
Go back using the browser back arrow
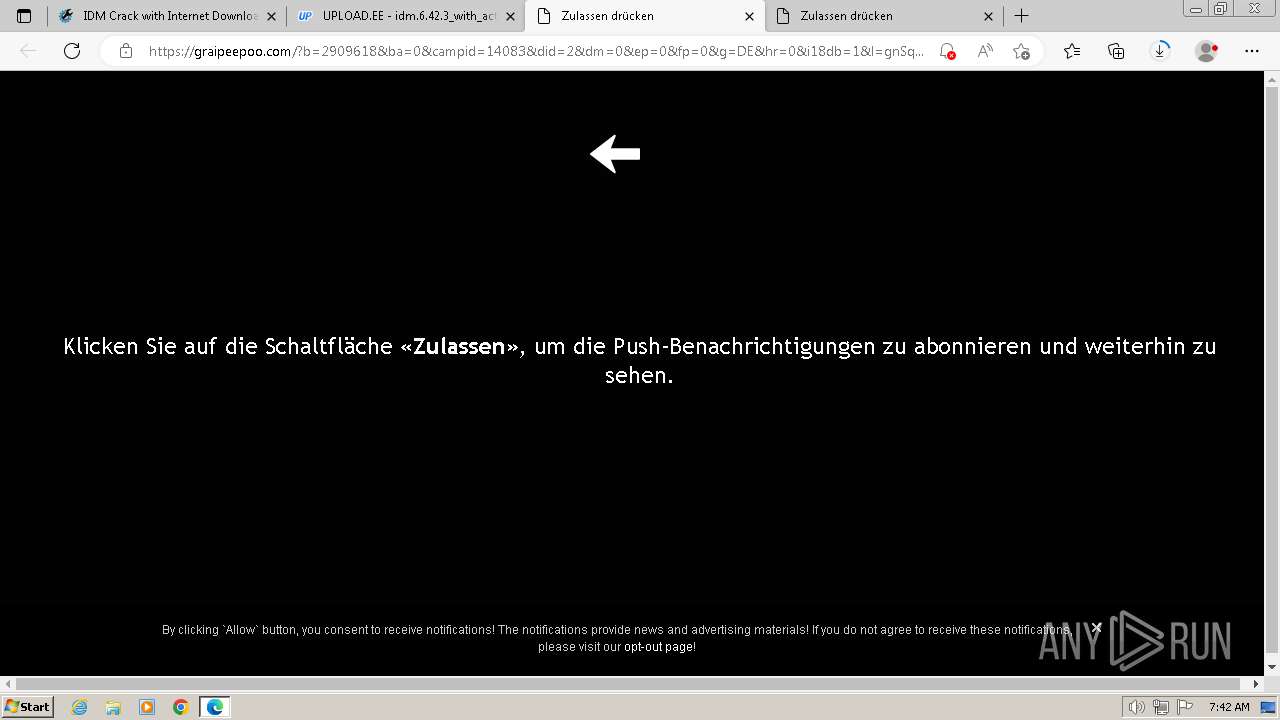coord(28,51)
